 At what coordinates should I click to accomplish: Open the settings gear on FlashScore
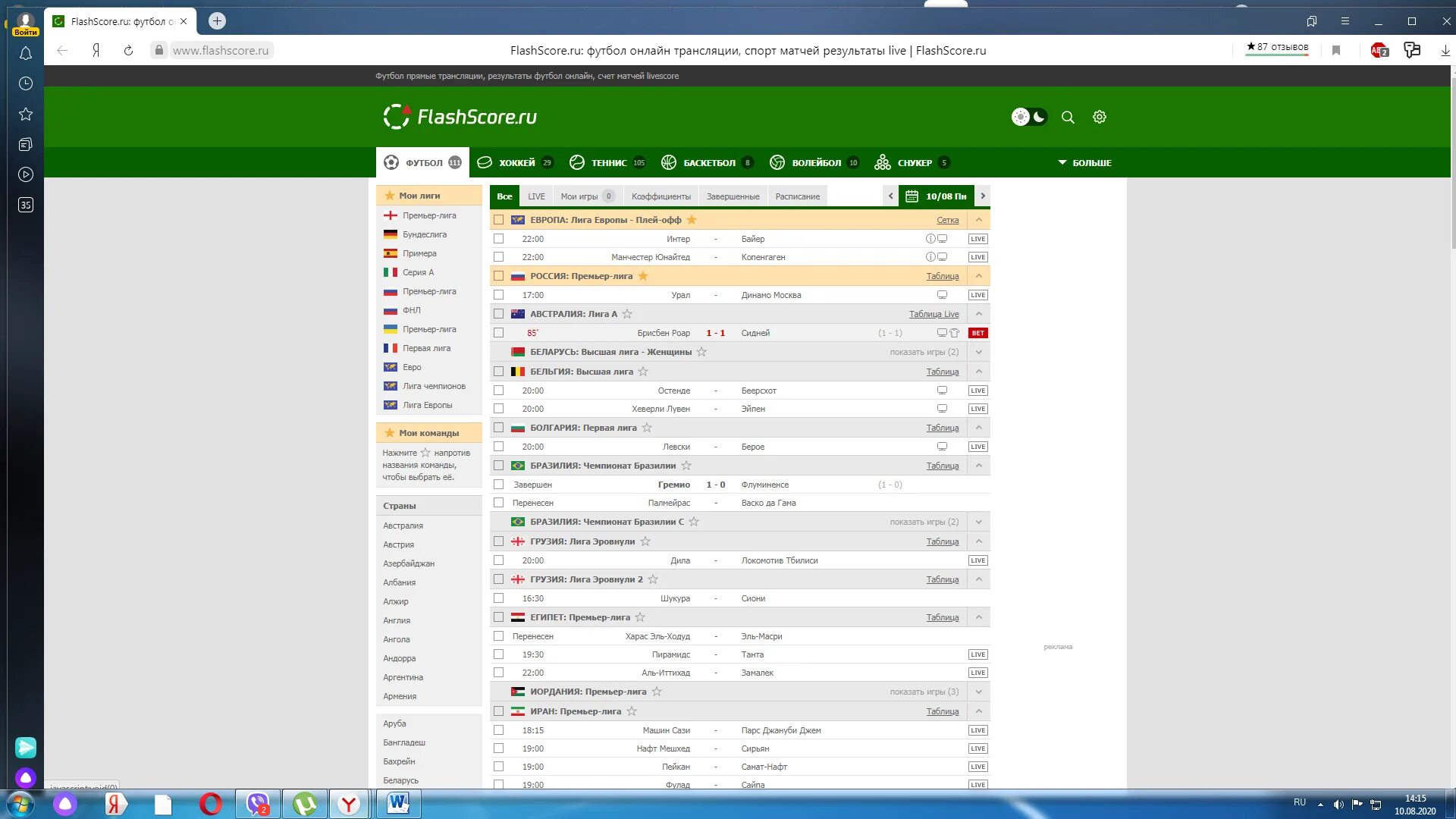pyautogui.click(x=1100, y=117)
